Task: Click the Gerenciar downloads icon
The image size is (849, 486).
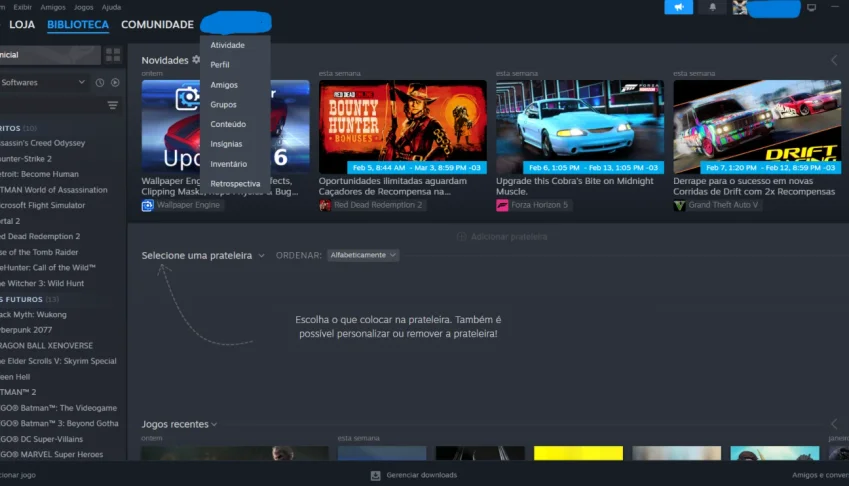Action: tap(375, 475)
